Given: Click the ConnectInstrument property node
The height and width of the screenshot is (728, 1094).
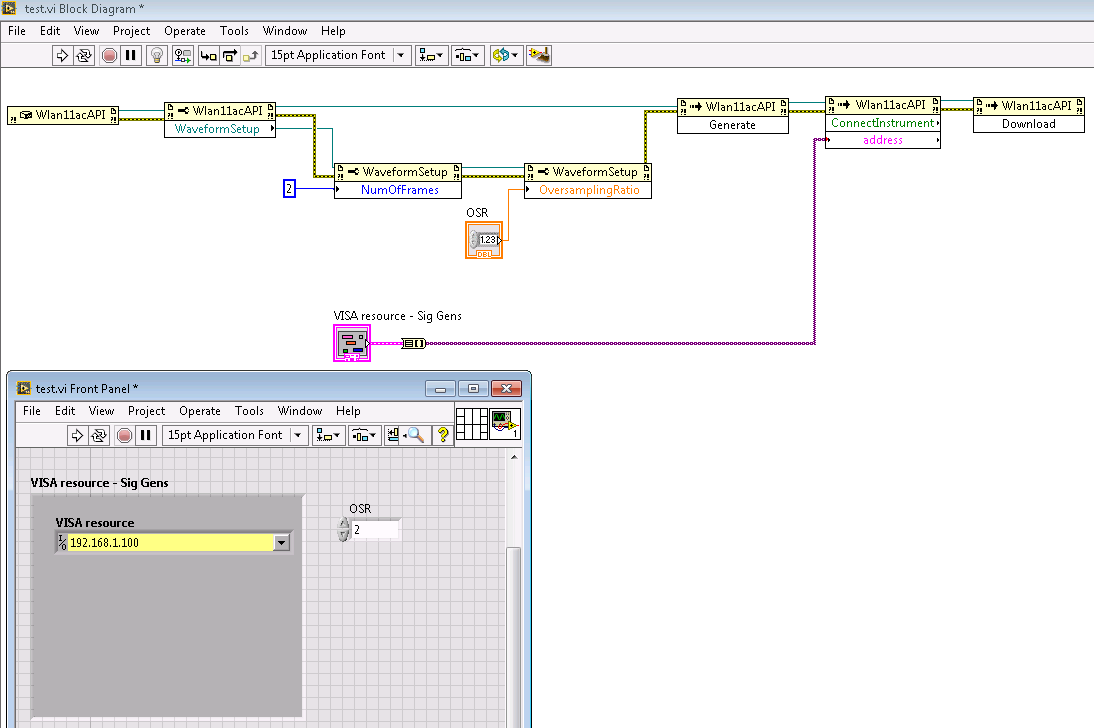Looking at the screenshot, I should click(x=880, y=122).
